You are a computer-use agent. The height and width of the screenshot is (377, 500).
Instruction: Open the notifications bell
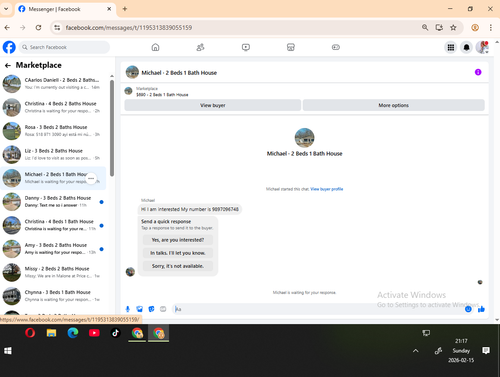[466, 47]
